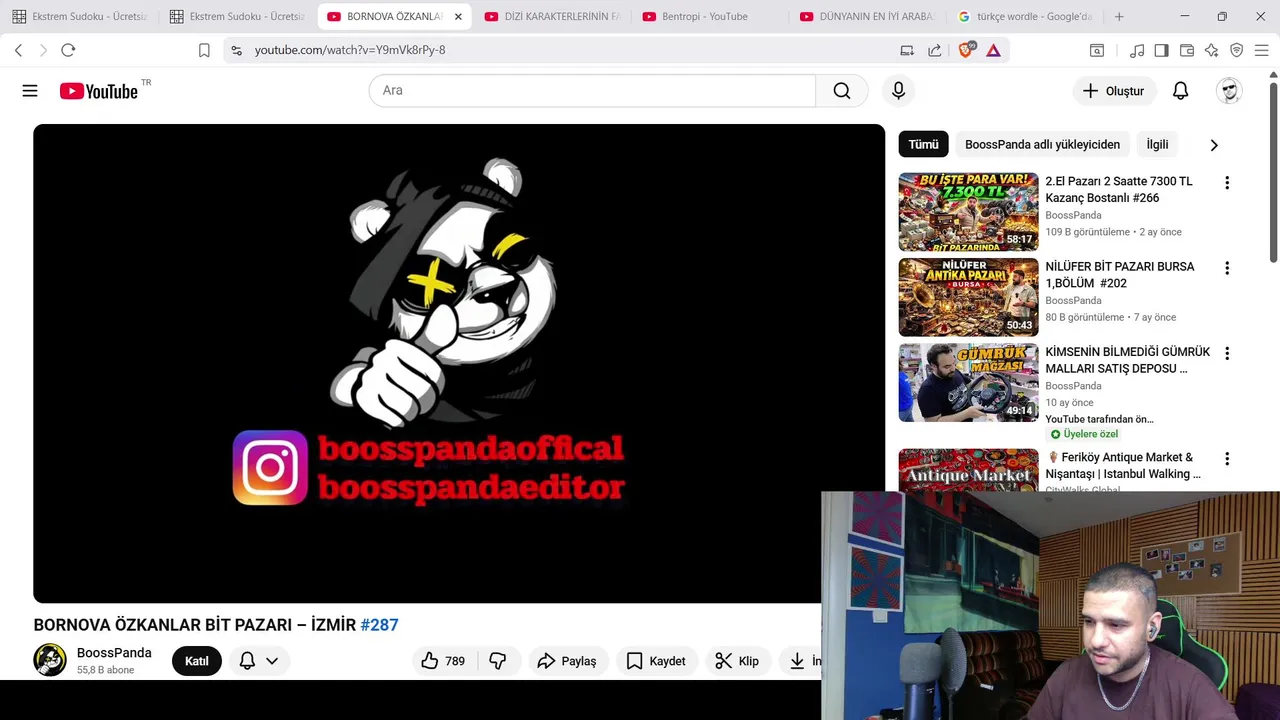Viewport: 1280px width, 720px height.
Task: Open options for 2.El Pazarı video
Action: [x=1227, y=183]
